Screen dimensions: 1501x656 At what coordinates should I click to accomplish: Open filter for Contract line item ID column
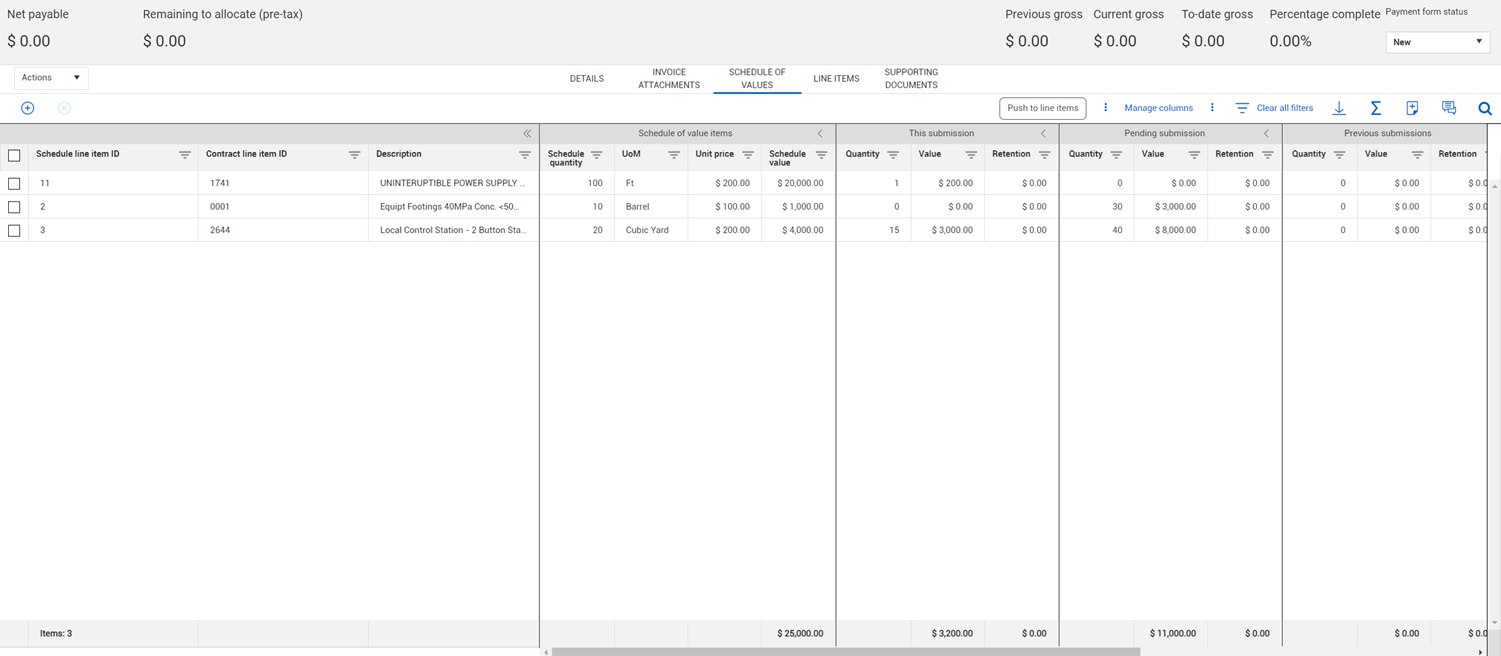355,155
